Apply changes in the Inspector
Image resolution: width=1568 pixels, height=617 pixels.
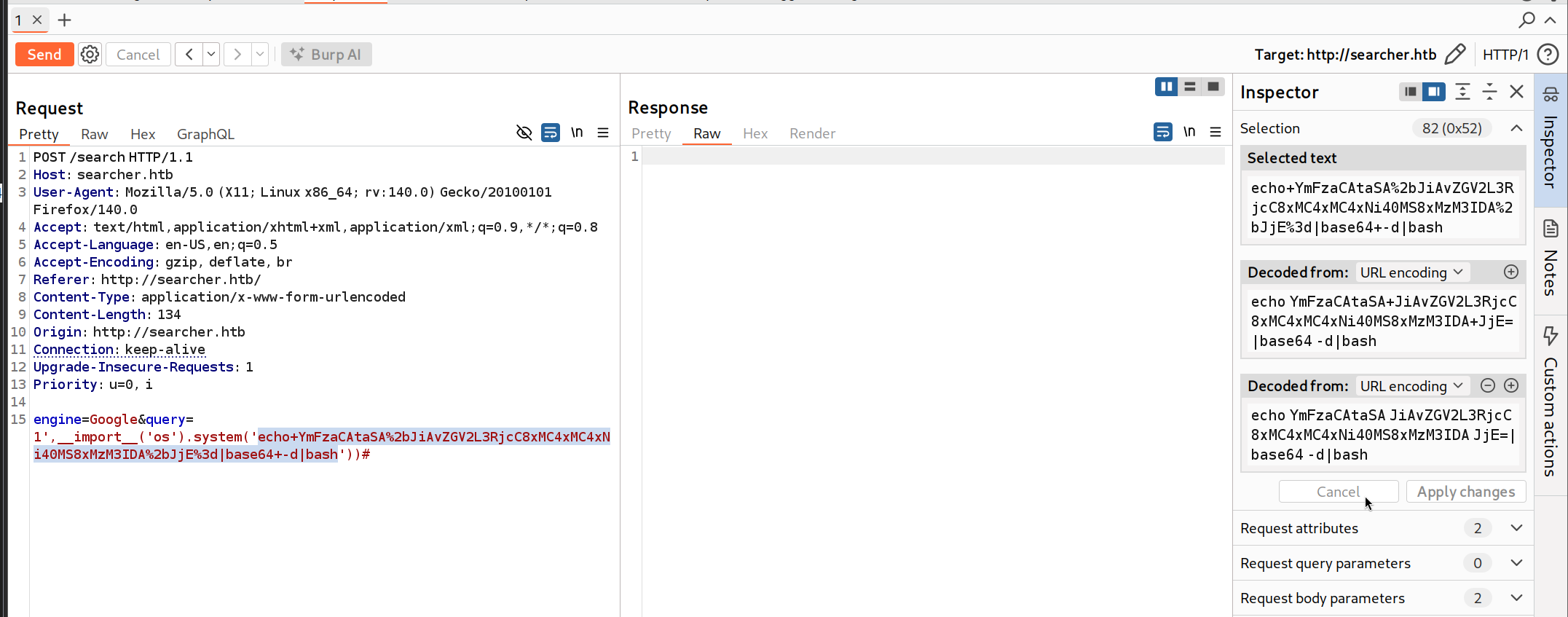tap(1466, 492)
